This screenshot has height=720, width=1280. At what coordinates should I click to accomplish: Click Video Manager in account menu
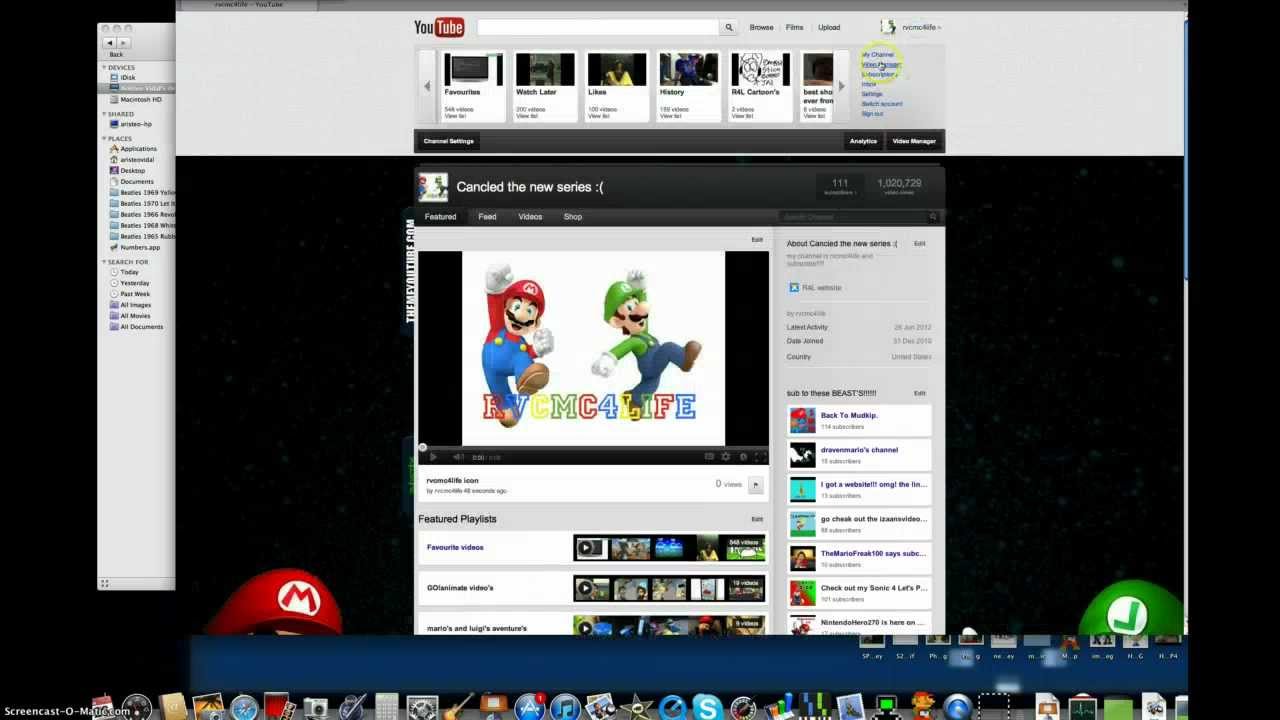[x=881, y=65]
